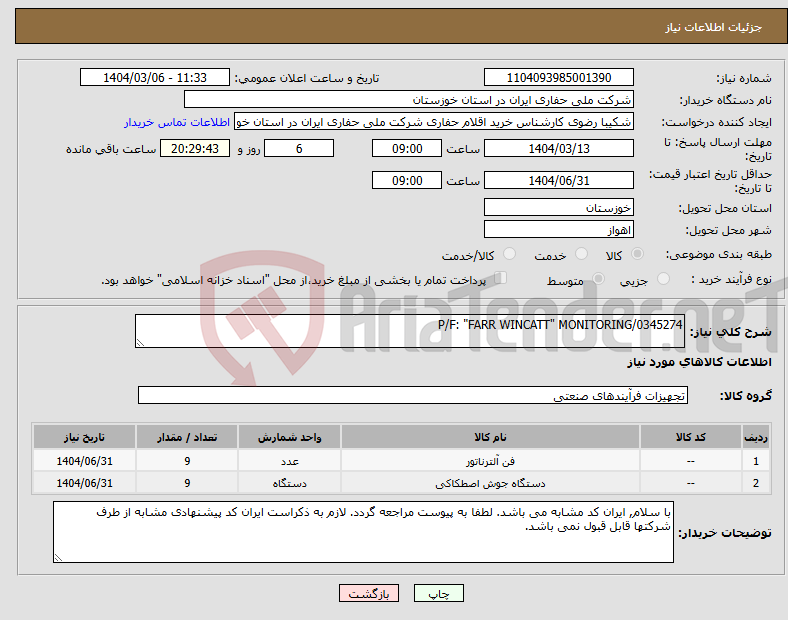This screenshot has height=620, width=788.
Task: Click the need date in فن آلترناتور row
Action: (x=84, y=461)
